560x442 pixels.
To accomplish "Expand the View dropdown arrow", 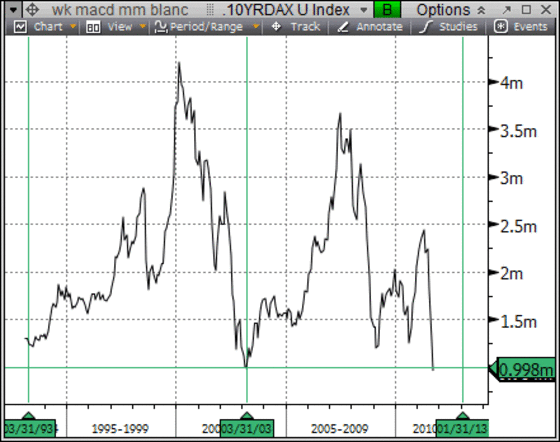I will [142, 27].
